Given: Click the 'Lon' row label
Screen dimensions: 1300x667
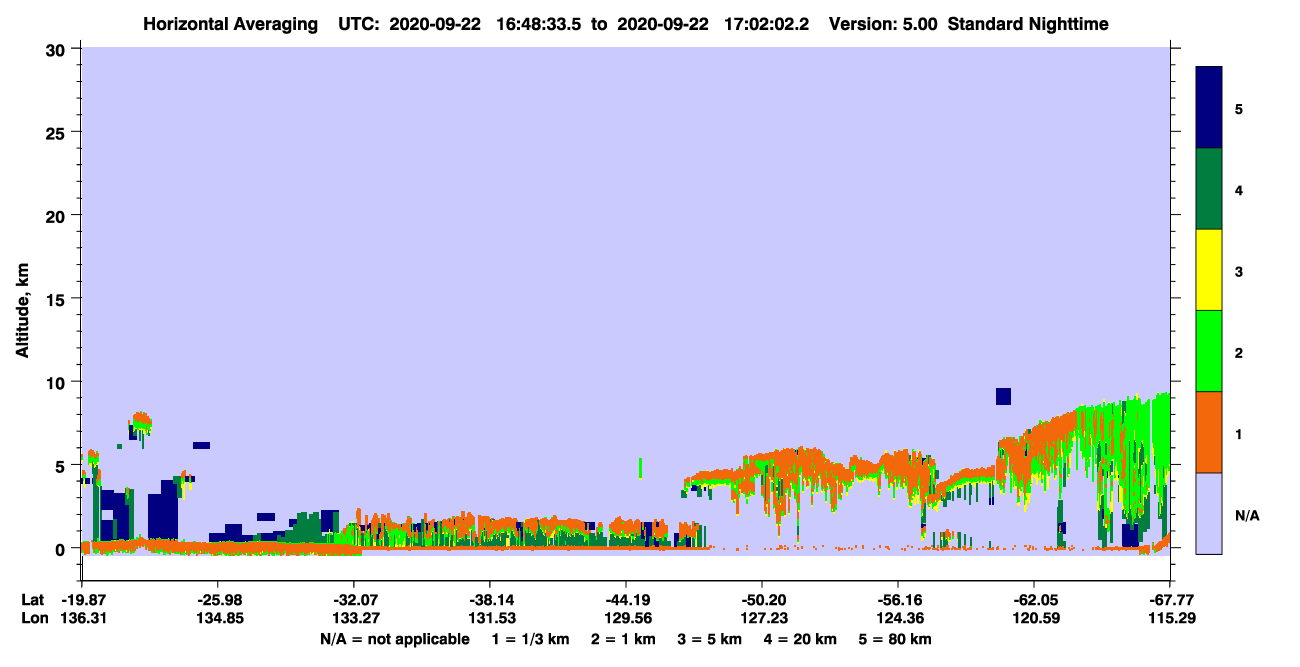Looking at the screenshot, I should click(33, 618).
